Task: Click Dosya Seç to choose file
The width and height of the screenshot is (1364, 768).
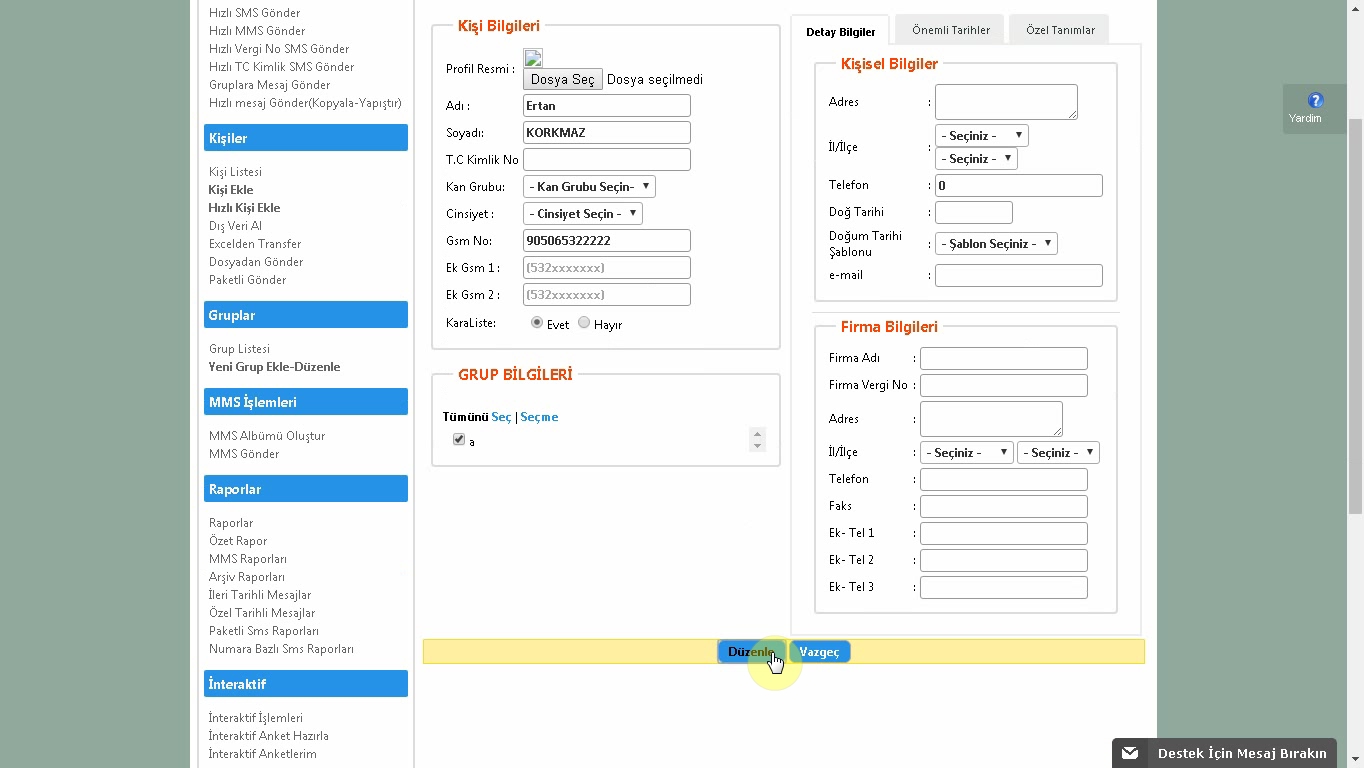Action: (562, 79)
